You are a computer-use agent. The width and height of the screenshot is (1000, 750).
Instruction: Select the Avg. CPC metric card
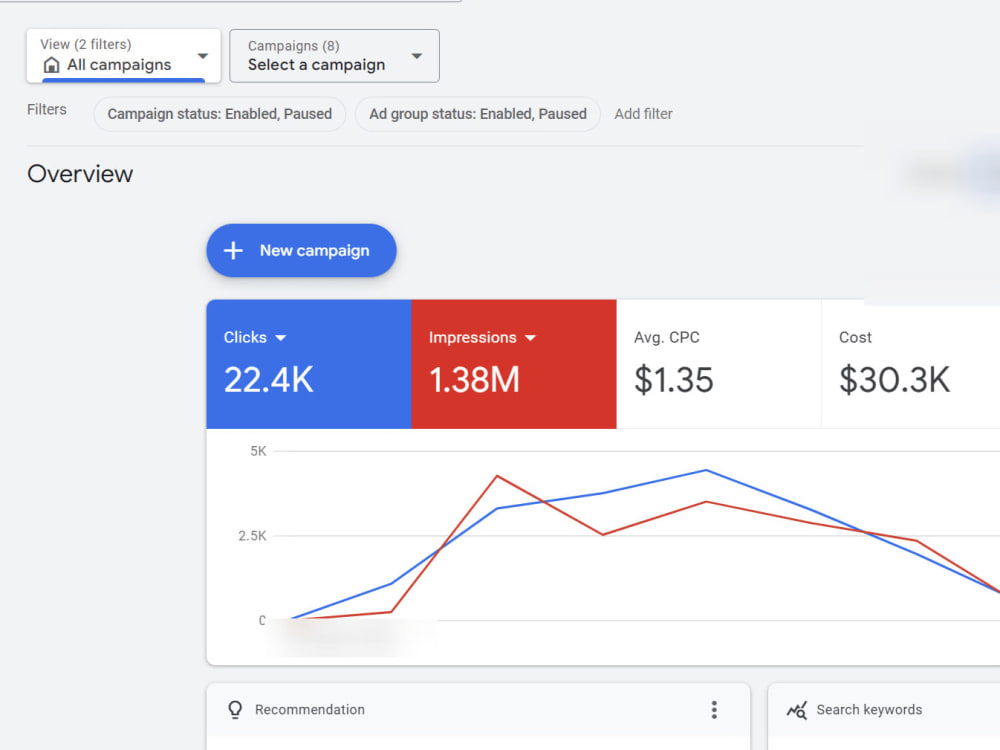(719, 364)
